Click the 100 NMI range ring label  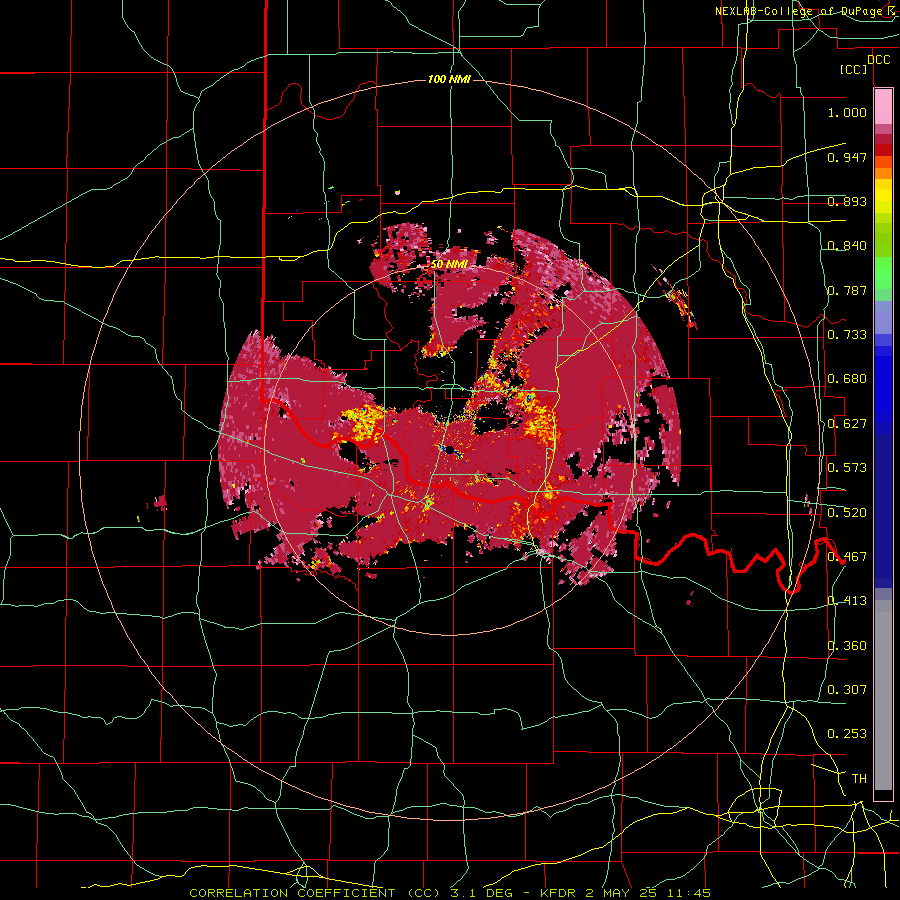449,79
